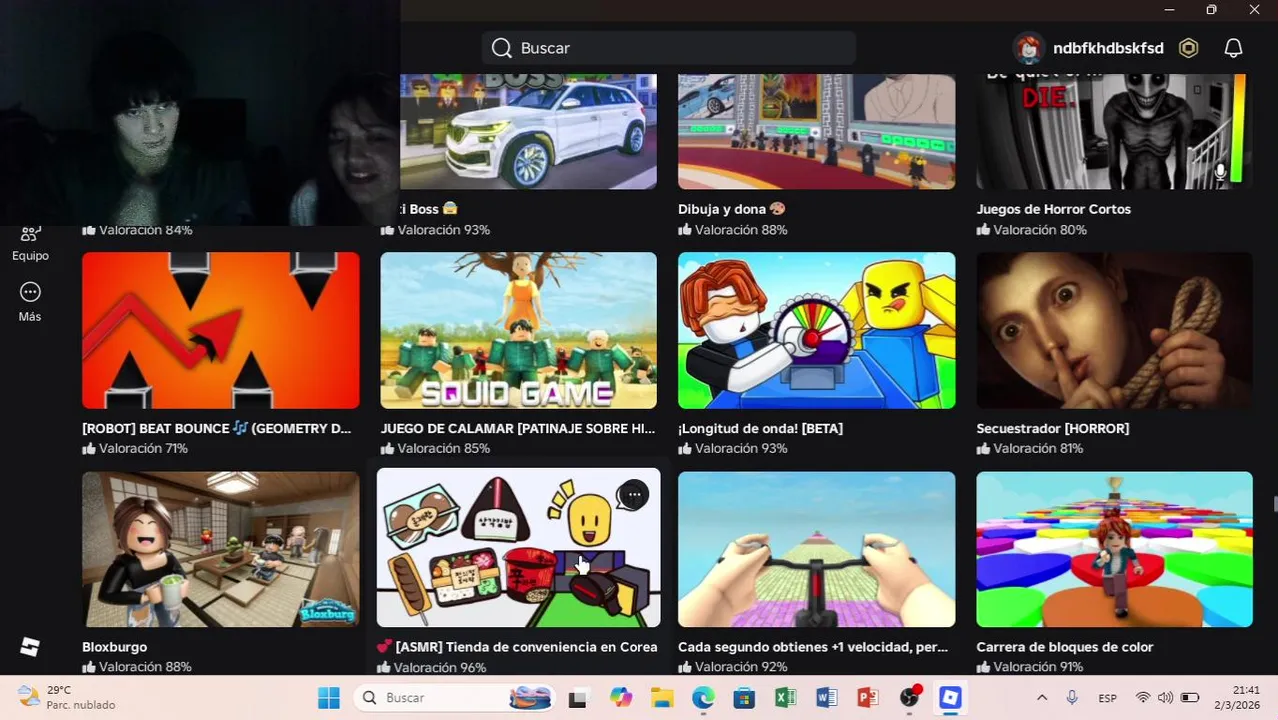Open the Squid Game thumbnail
This screenshot has height=720, width=1278.
(518, 330)
